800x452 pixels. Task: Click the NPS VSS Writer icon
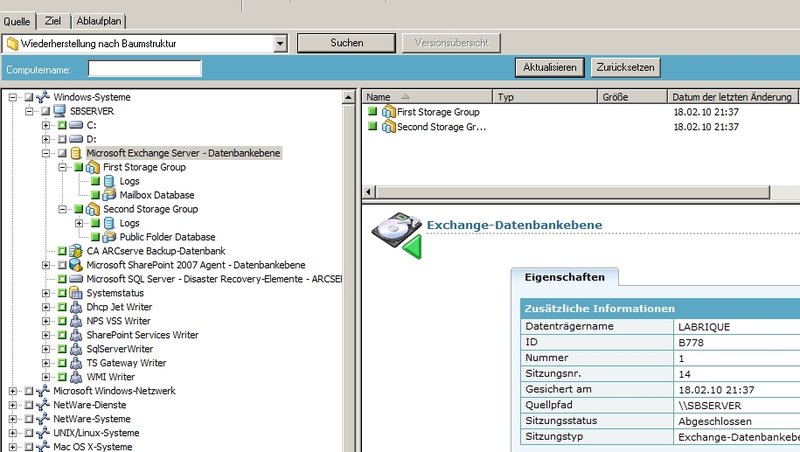pyautogui.click(x=76, y=321)
